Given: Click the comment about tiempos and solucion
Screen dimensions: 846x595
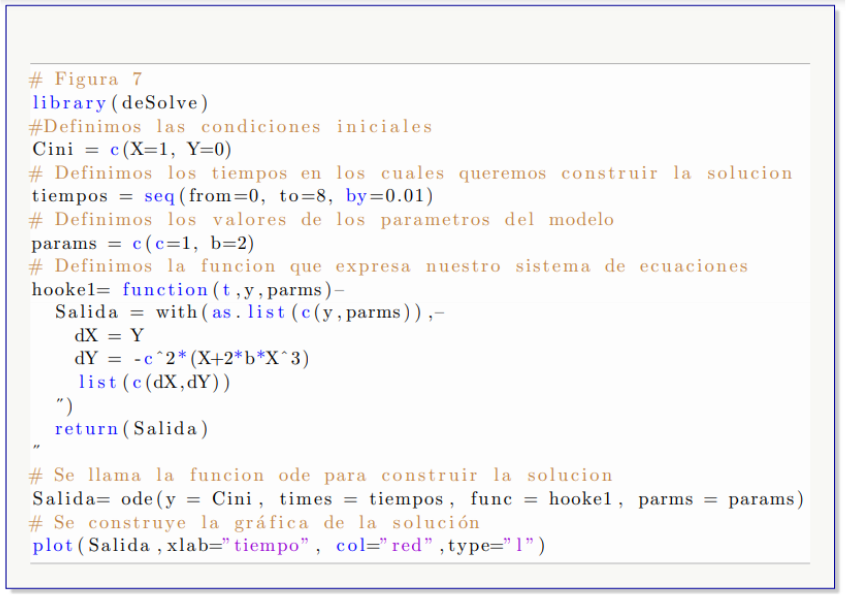Looking at the screenshot, I should click(411, 173).
